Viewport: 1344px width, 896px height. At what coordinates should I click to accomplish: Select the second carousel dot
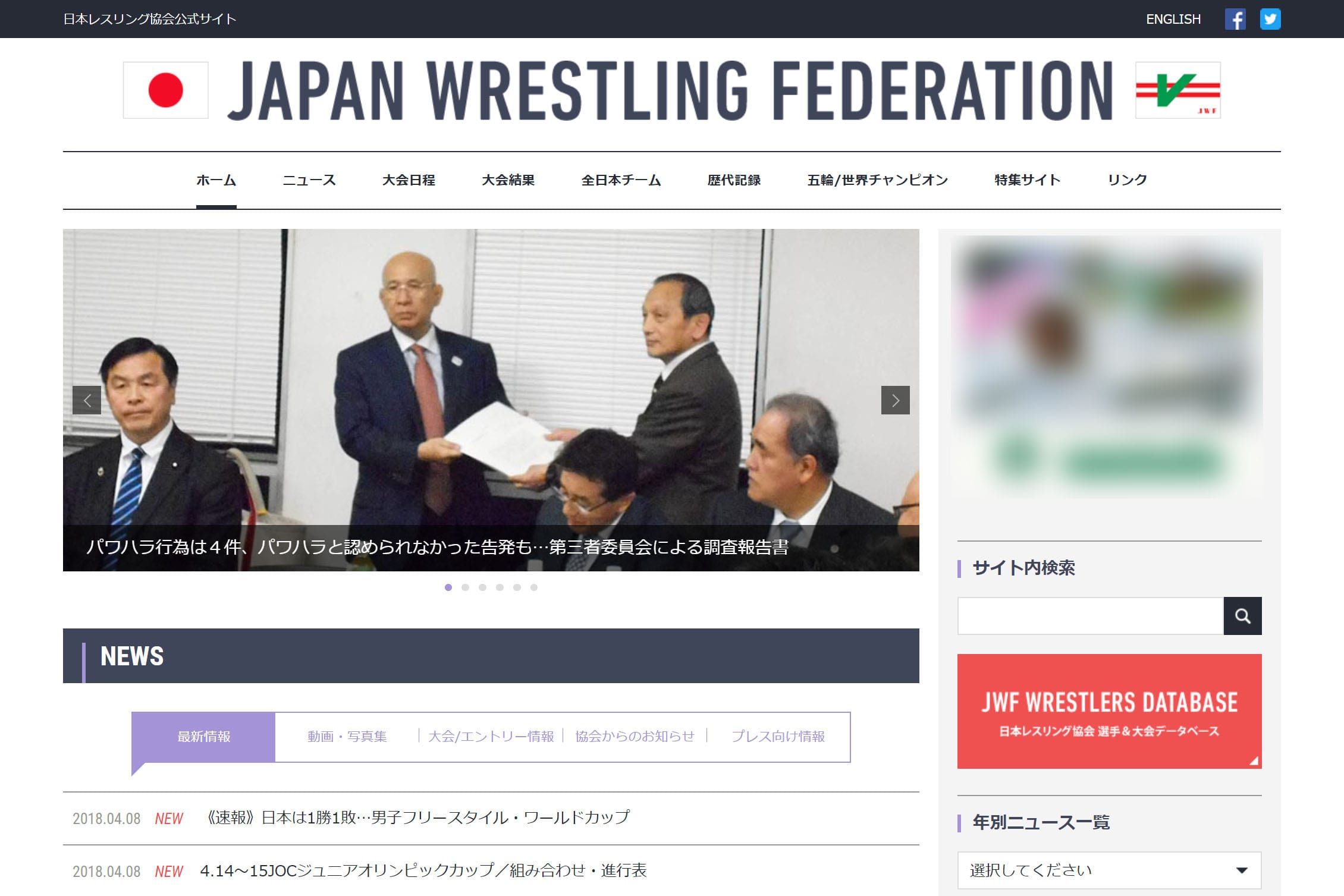click(x=466, y=587)
